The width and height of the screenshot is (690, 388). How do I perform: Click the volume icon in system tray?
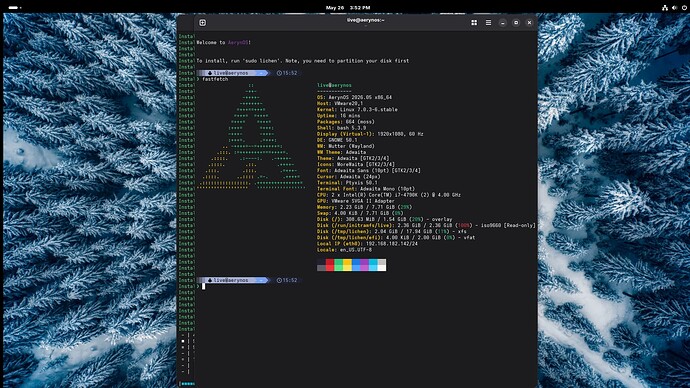coord(674,7)
